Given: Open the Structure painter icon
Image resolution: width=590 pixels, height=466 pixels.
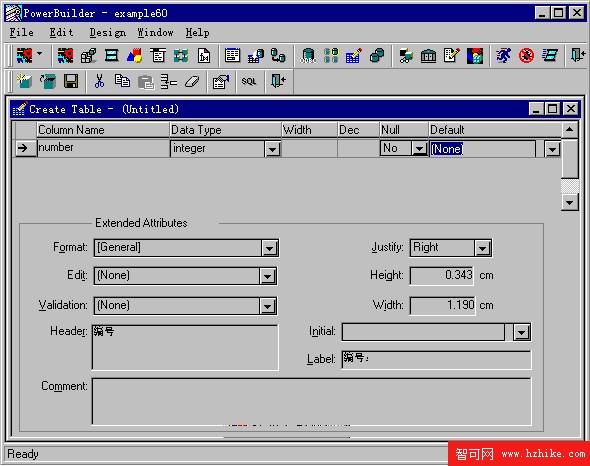Looking at the screenshot, I should (181, 56).
